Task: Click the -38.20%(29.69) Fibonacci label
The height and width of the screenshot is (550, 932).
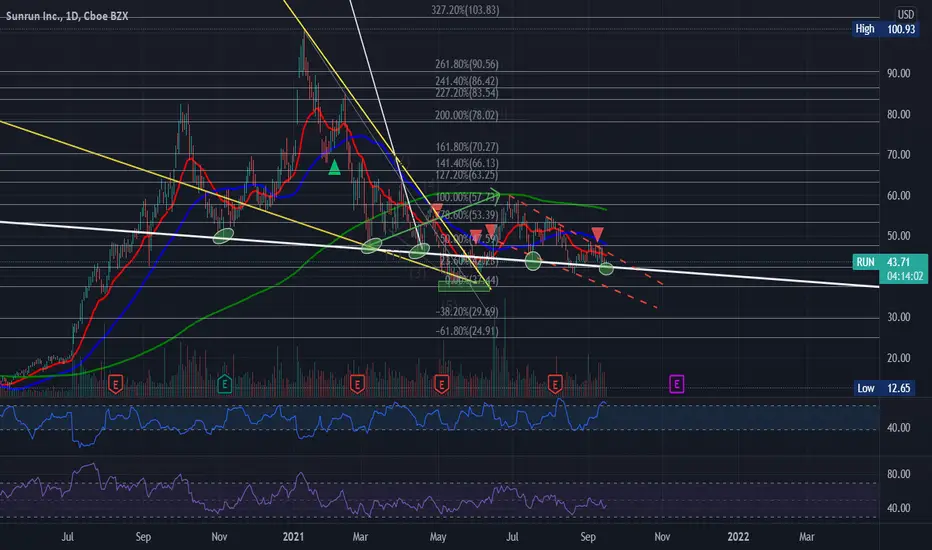Action: click(467, 312)
